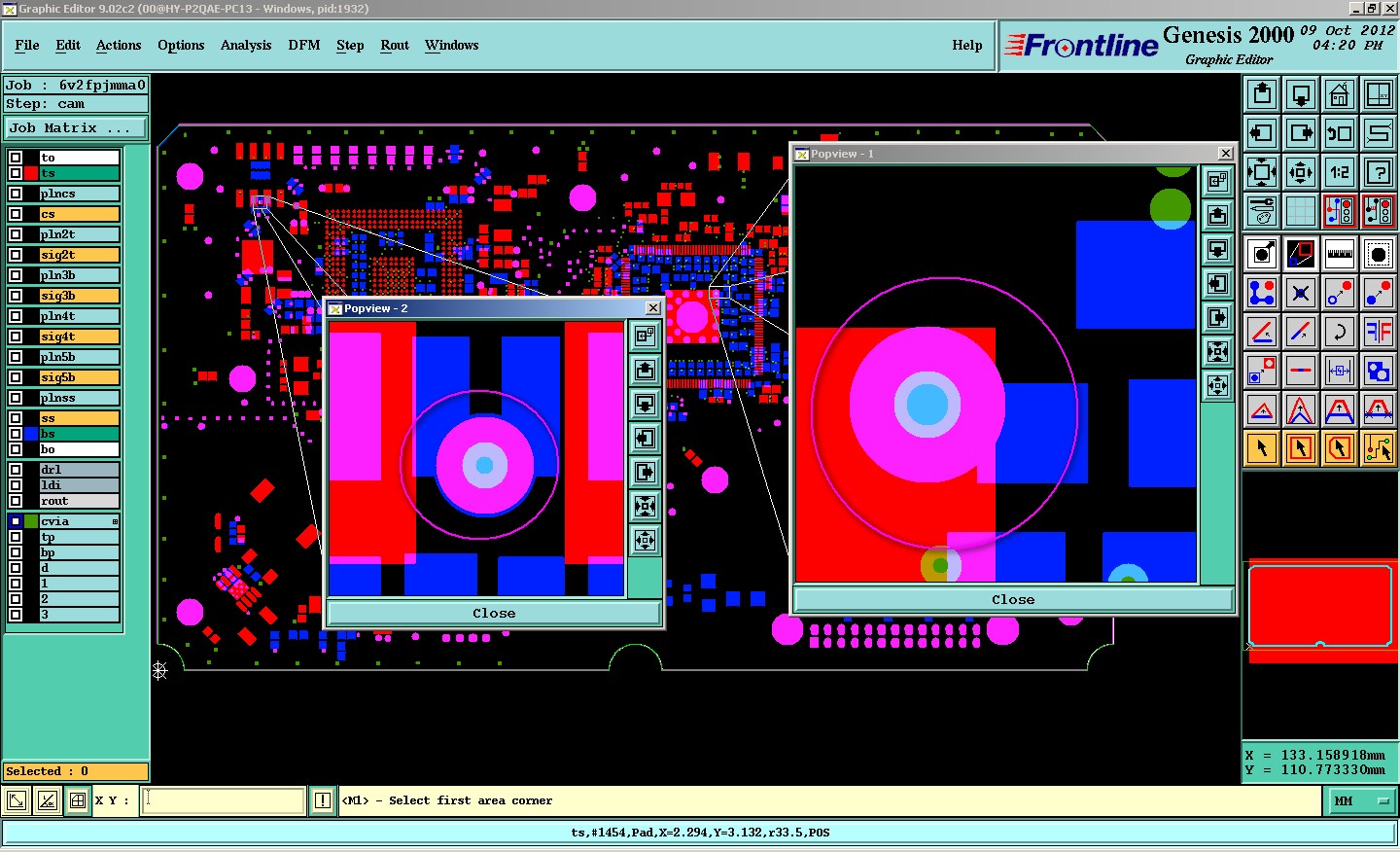Image resolution: width=1400 pixels, height=852 pixels.
Task: Open the Rout menu
Action: pos(395,46)
